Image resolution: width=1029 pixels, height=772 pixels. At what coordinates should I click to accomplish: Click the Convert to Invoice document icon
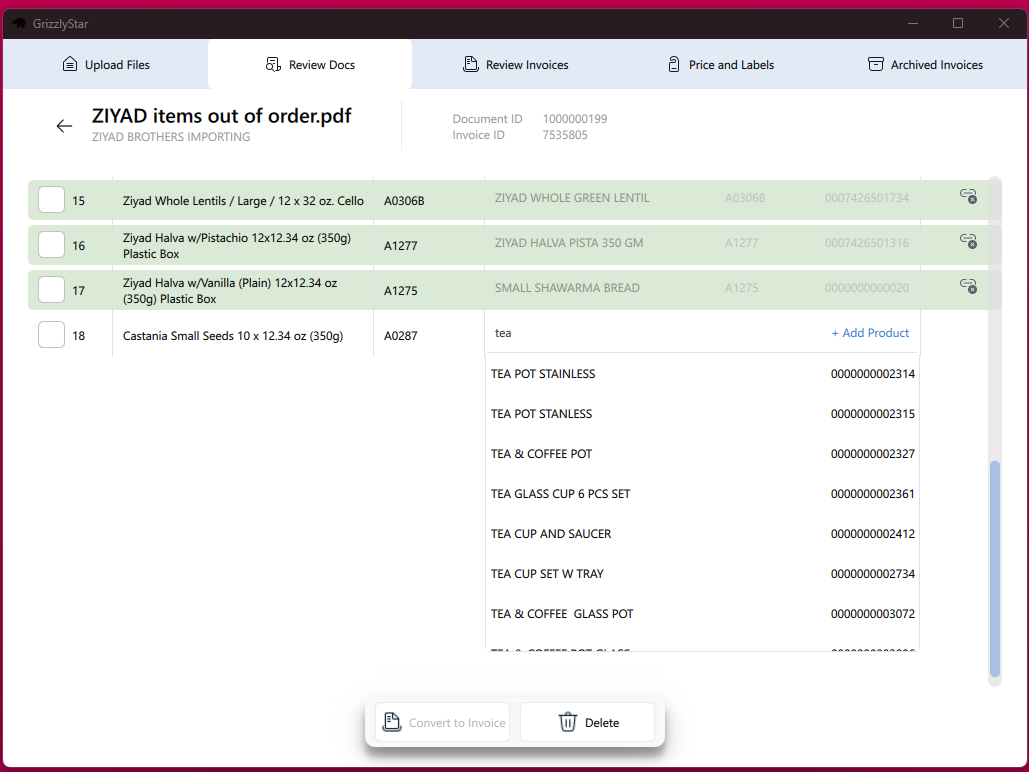click(392, 722)
